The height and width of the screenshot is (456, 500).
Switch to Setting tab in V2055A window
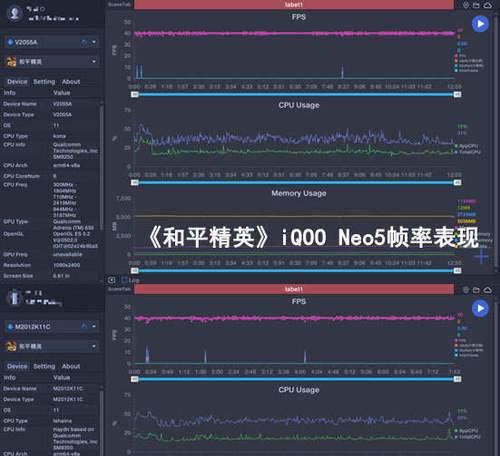point(44,82)
